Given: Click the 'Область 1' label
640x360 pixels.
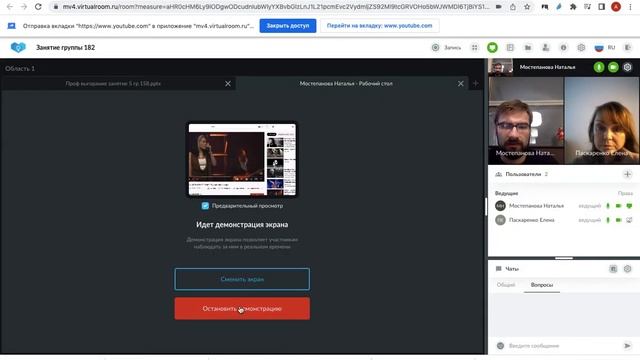Looking at the screenshot, I should coord(20,69).
